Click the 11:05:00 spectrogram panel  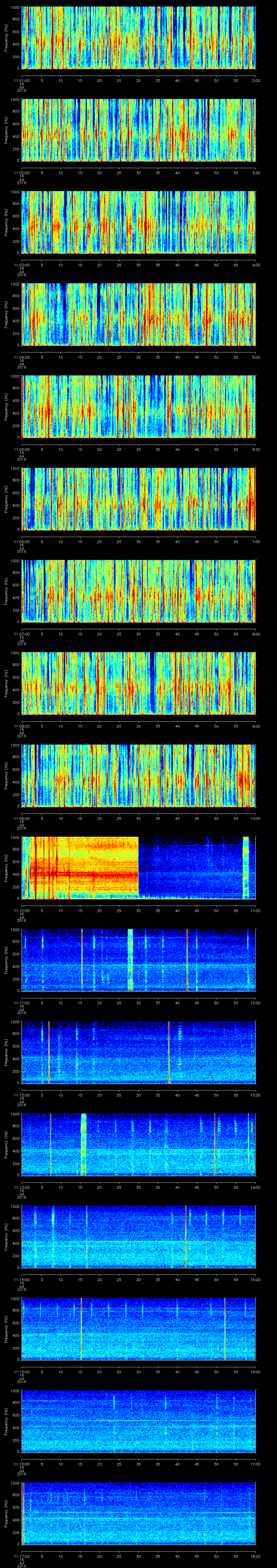coord(139,407)
